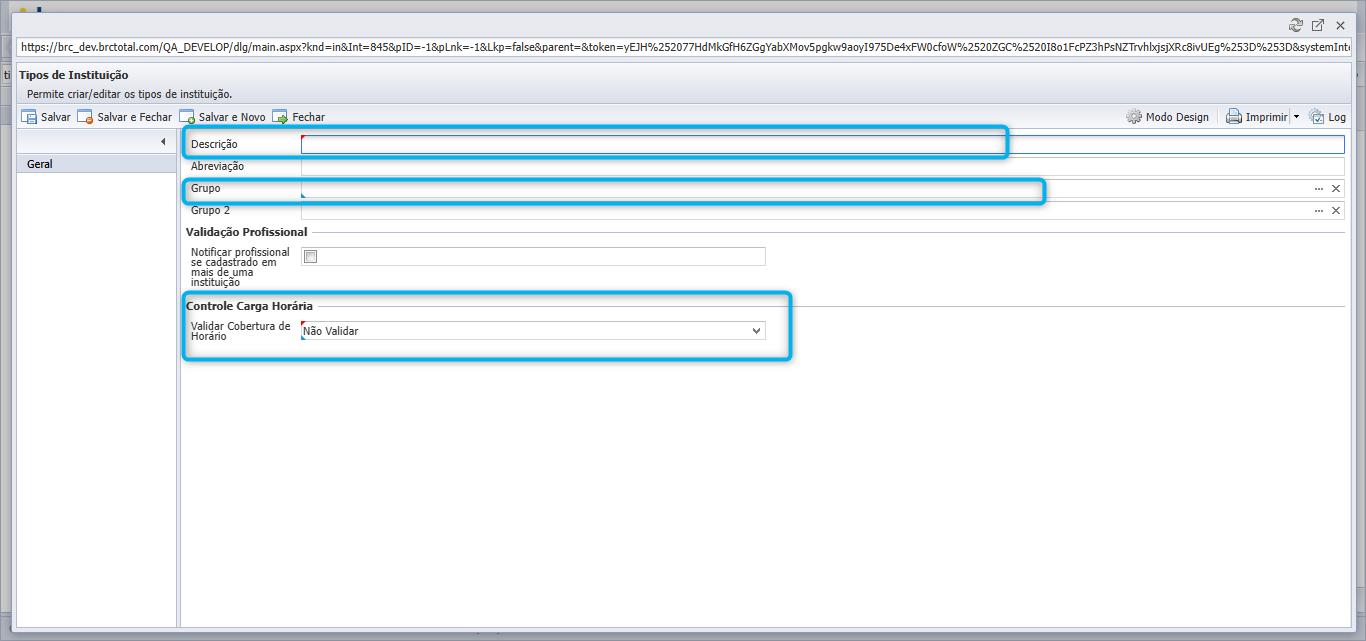Select the Geral tab
The height and width of the screenshot is (641, 1366).
point(97,164)
